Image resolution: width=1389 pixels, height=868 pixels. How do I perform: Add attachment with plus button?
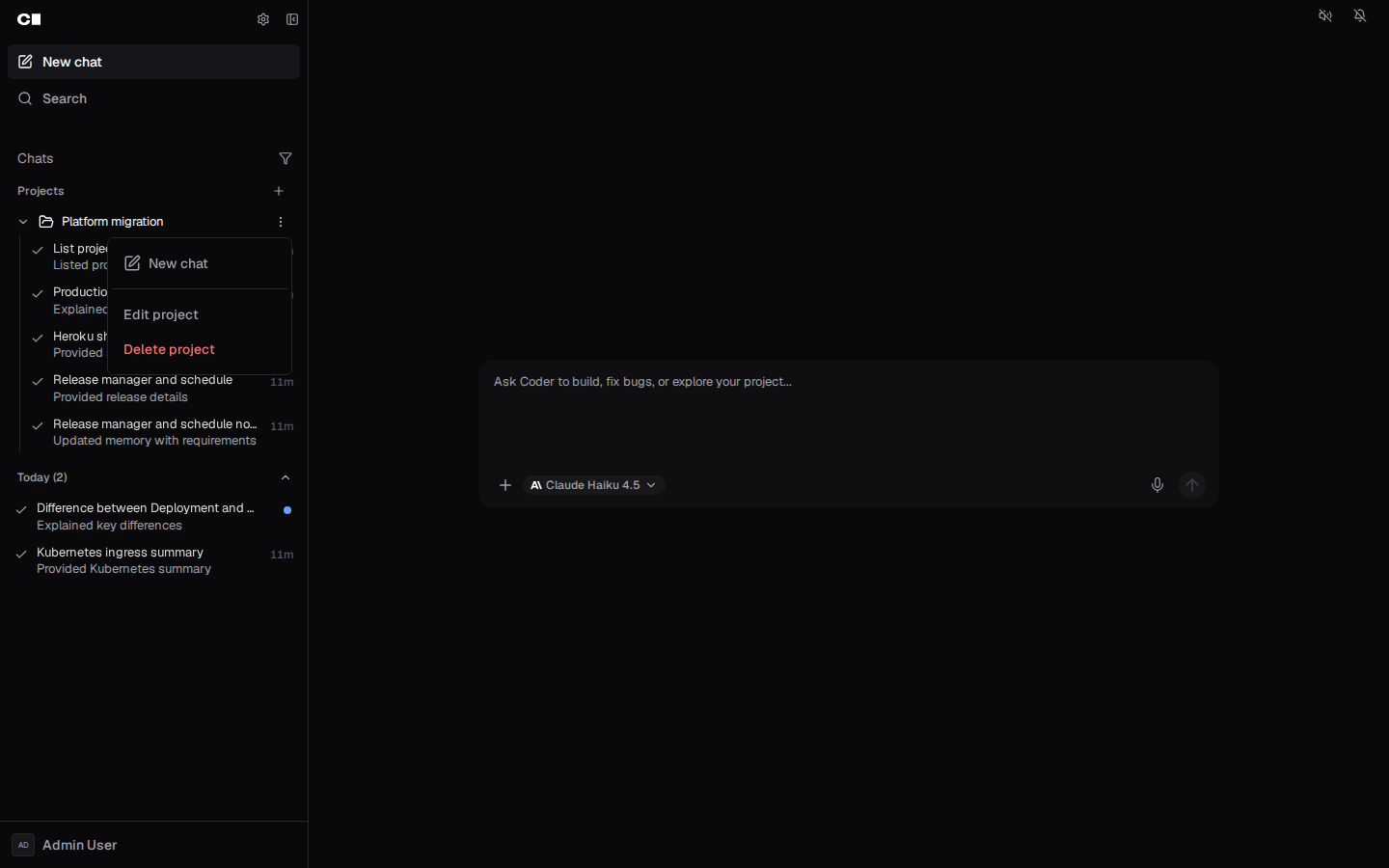[x=505, y=485]
